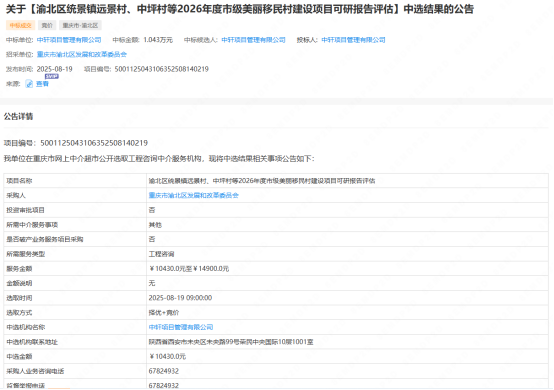Click the source document icon beside 查看
This screenshot has width=554, height=390.
29,84
